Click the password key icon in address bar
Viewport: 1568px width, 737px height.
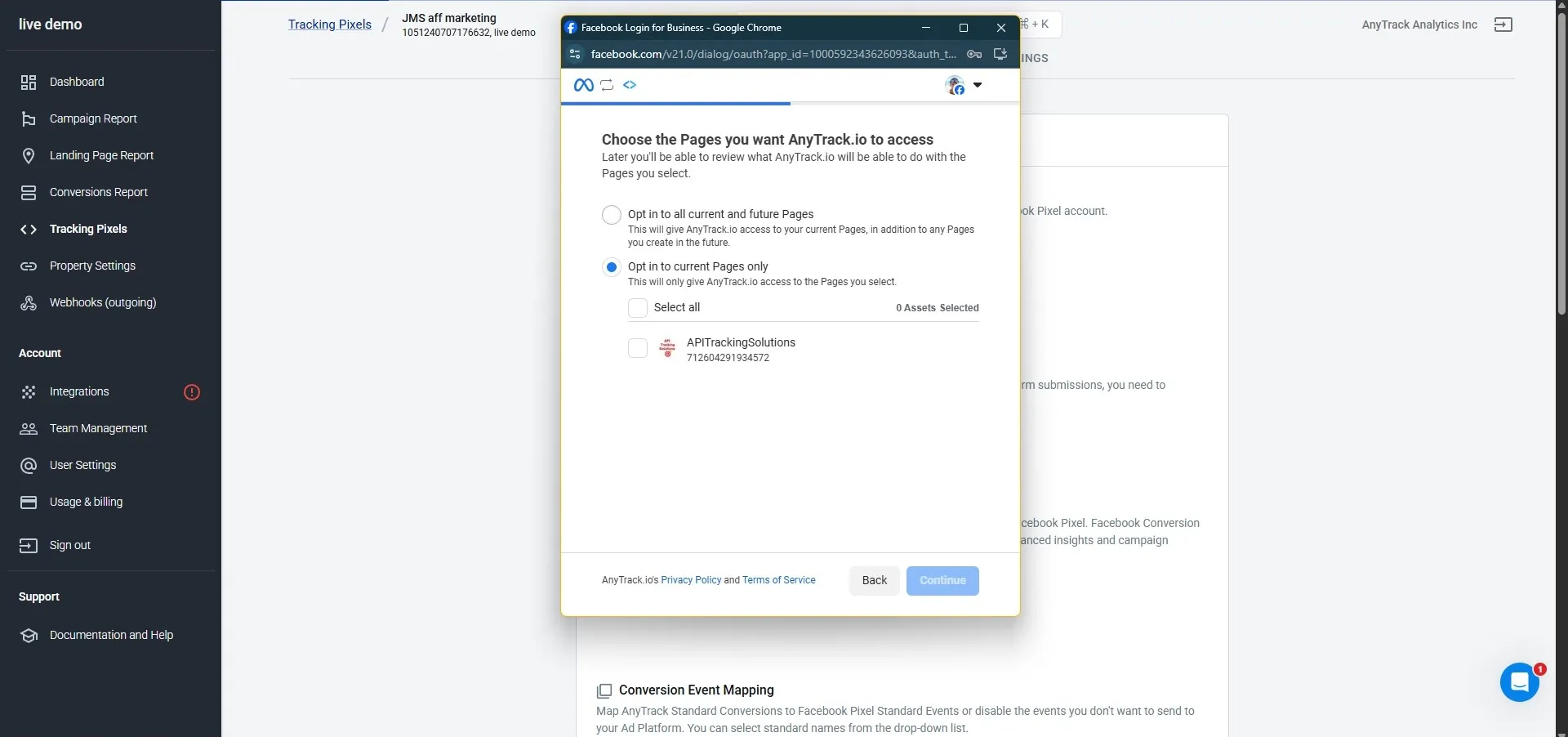974,55
